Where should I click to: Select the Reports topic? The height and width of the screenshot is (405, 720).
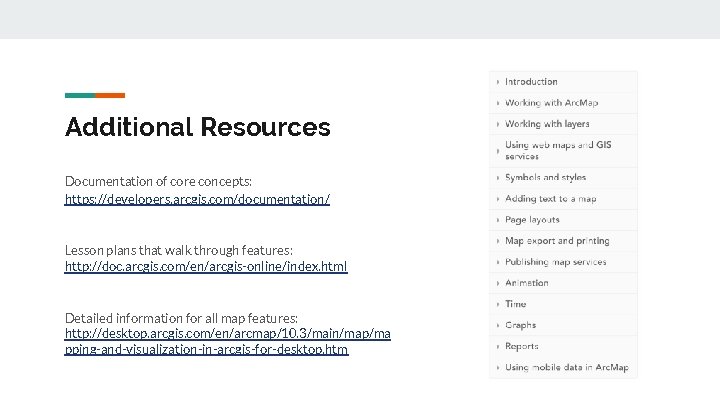[522, 346]
